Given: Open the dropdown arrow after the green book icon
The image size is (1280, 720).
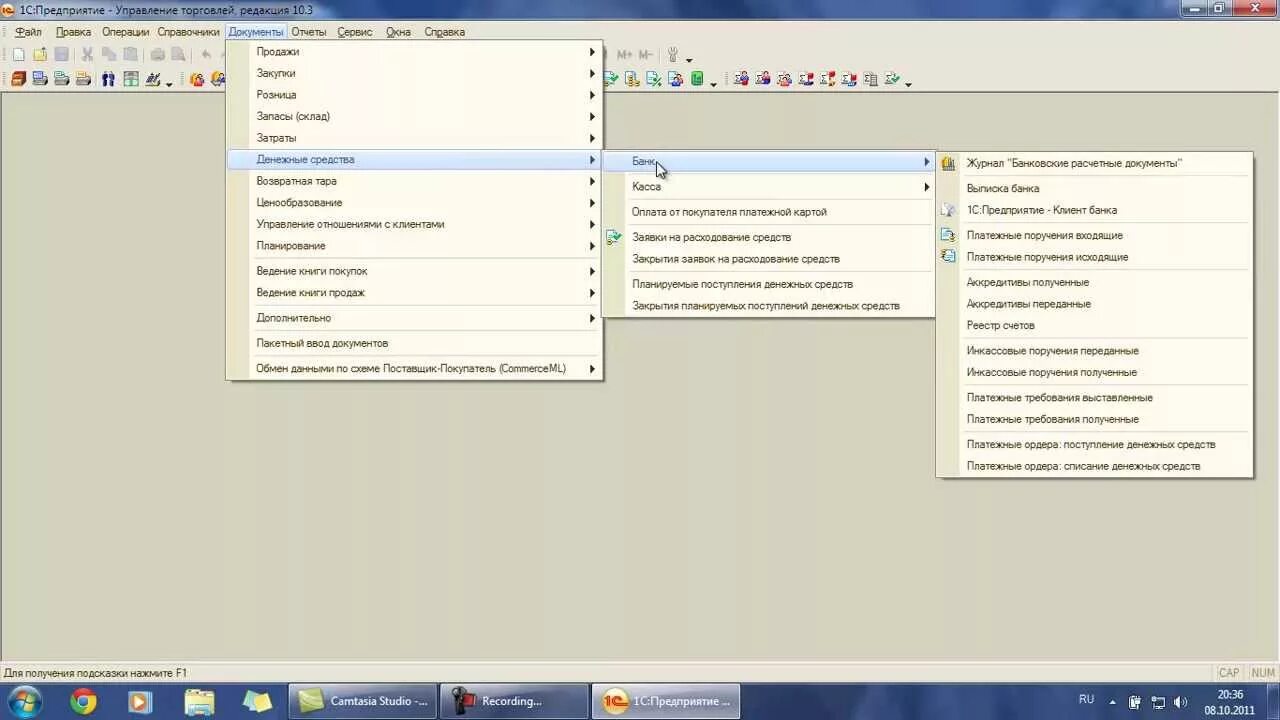Looking at the screenshot, I should pos(713,83).
